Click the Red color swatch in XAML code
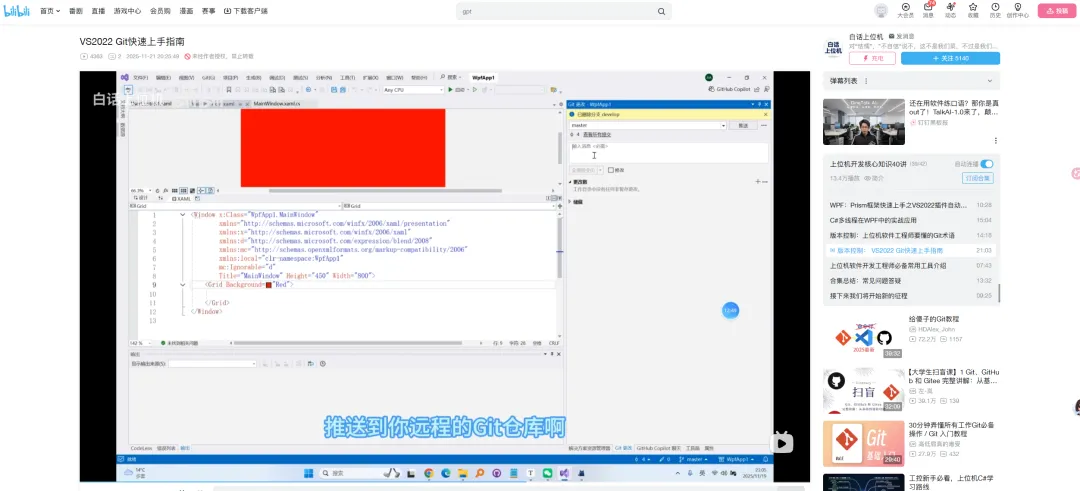The width and height of the screenshot is (1080, 491). coord(269,284)
